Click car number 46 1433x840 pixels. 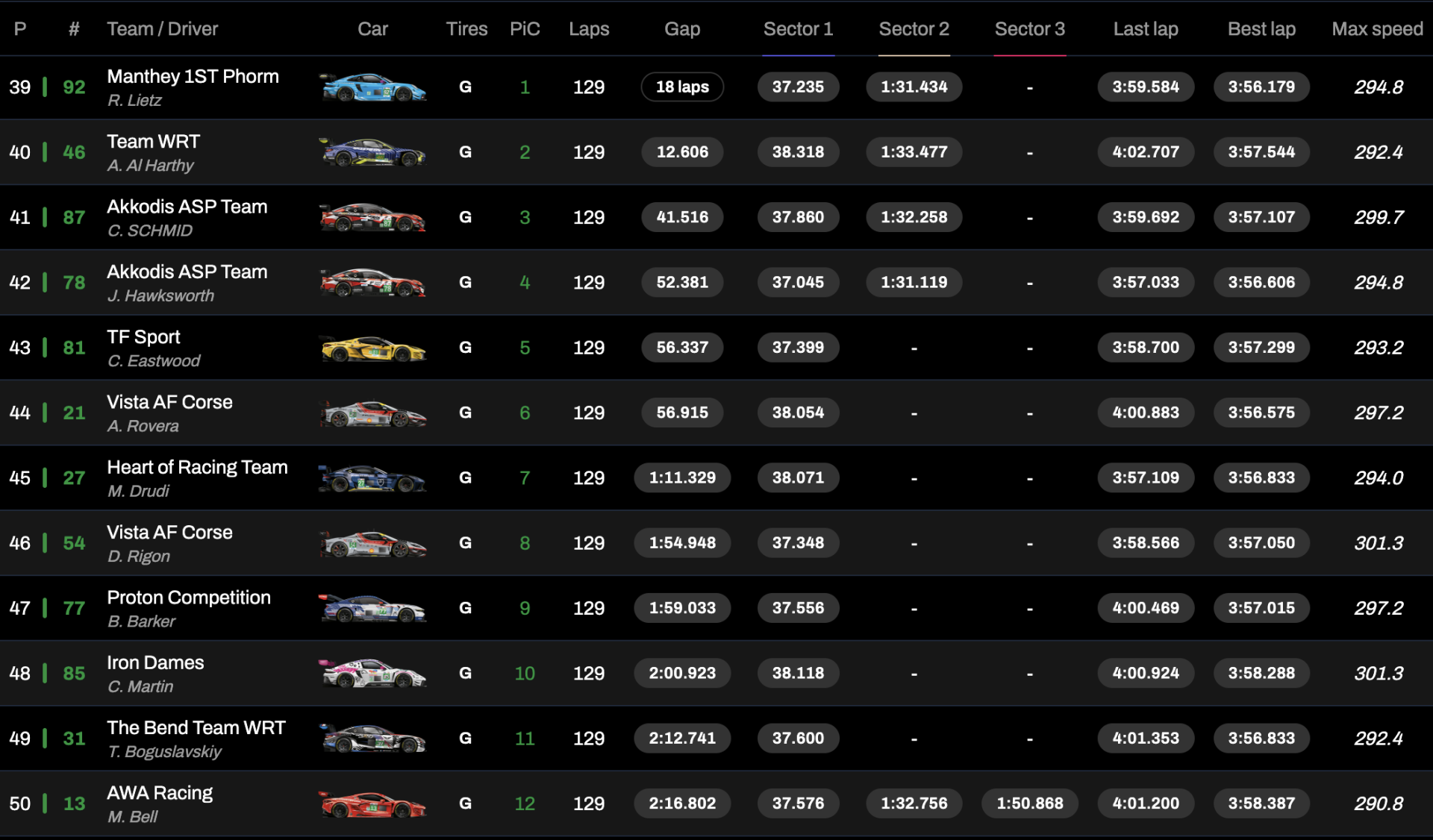(74, 152)
